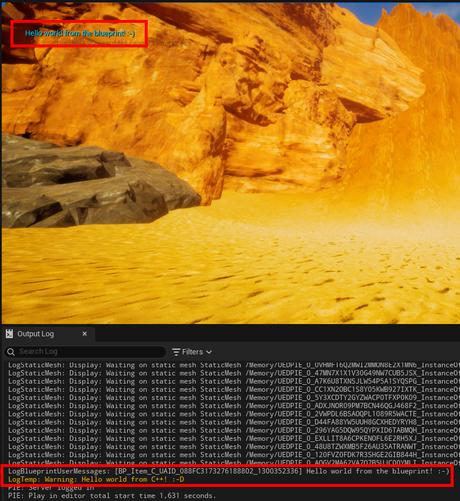Click the Output Log panel icon
Image resolution: width=460 pixels, height=501 pixels.
(9, 334)
